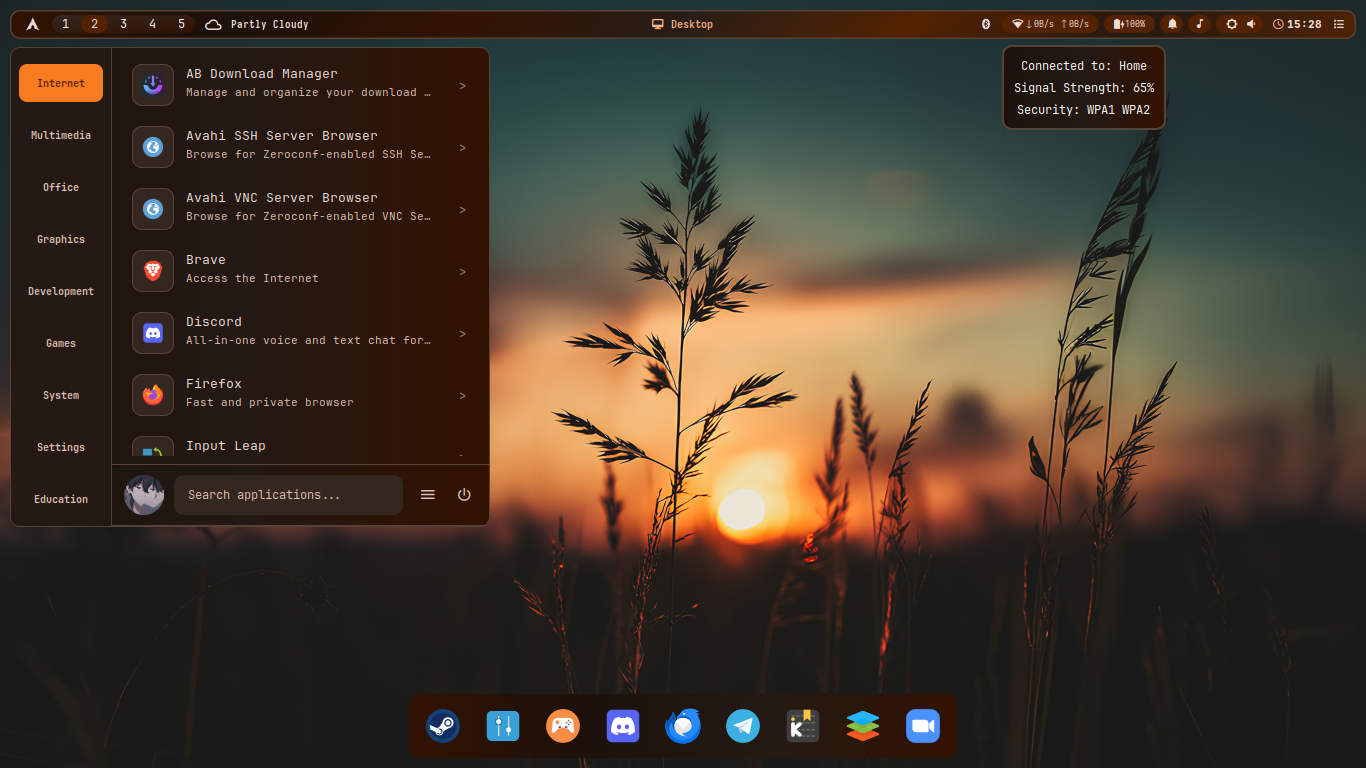Screen dimensions: 1366x768
Task: Launch Thunderbird from the dock
Action: coord(683,726)
